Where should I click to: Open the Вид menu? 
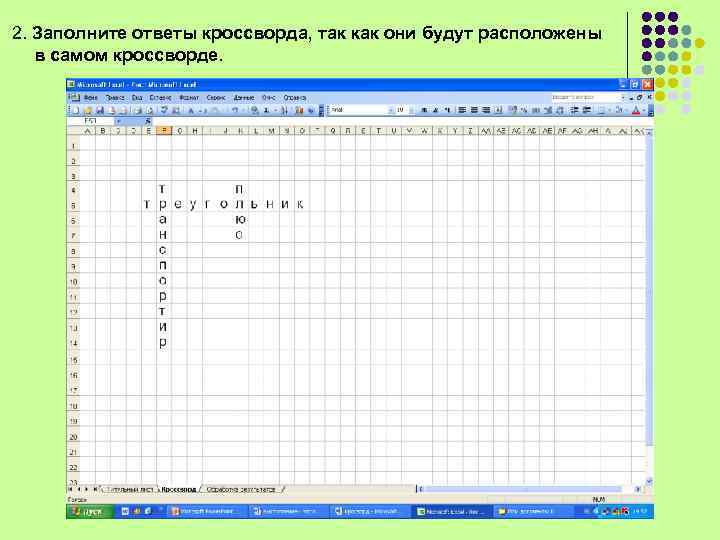[137, 98]
